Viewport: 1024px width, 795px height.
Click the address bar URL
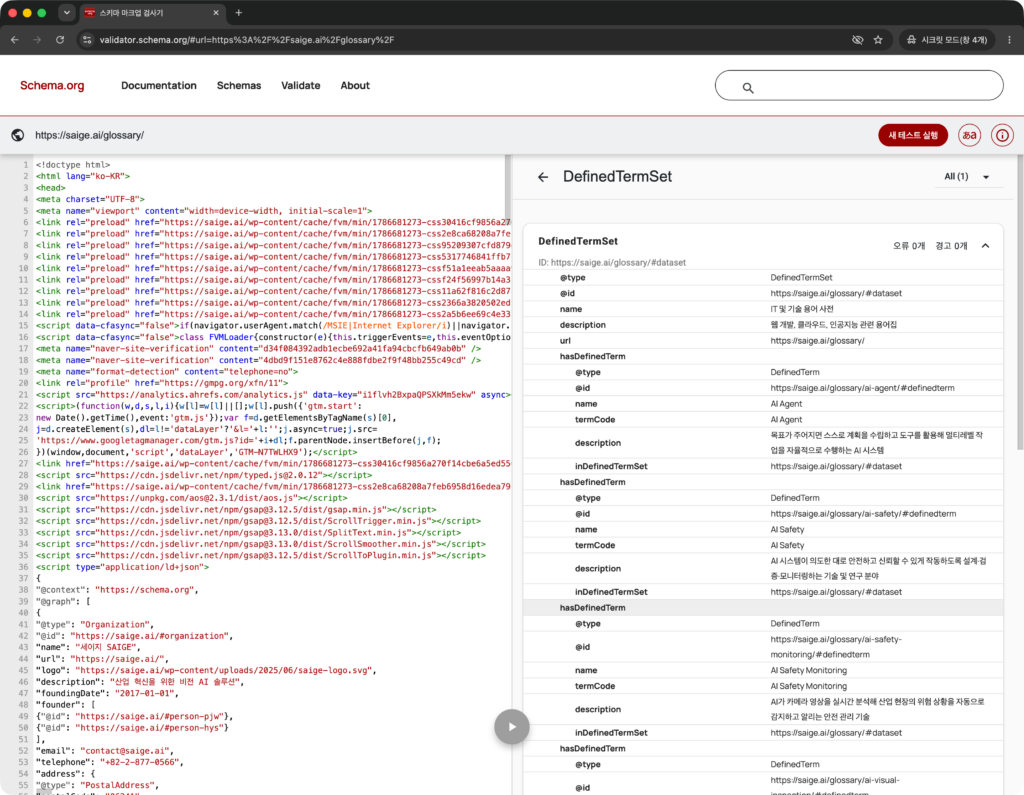[247, 40]
